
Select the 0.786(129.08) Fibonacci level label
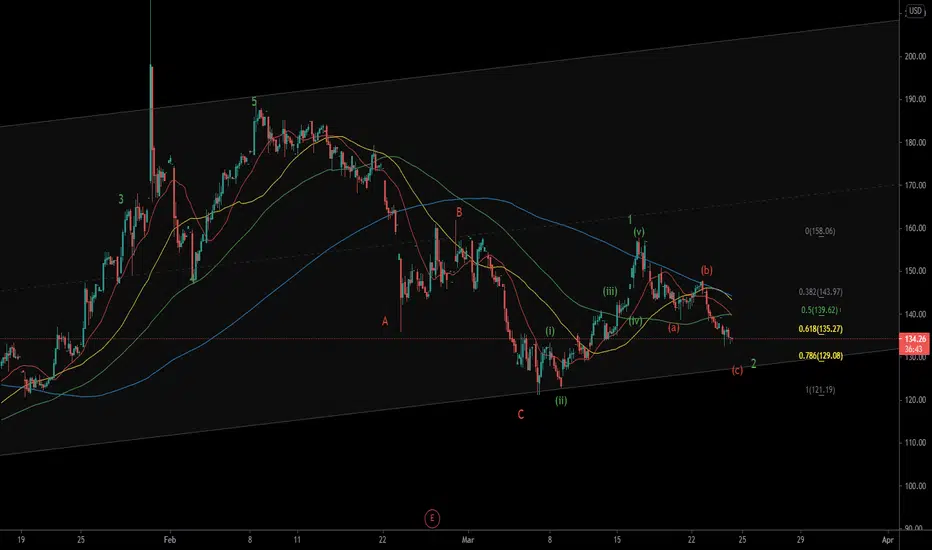coord(820,356)
